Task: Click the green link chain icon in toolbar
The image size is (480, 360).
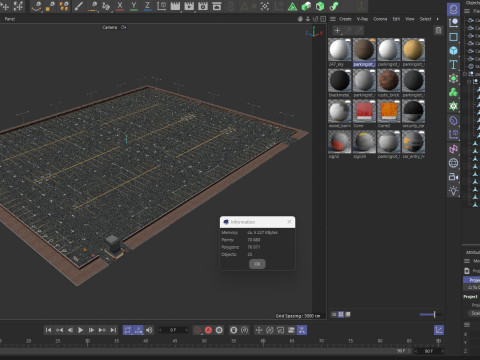Action: (x=334, y=6)
